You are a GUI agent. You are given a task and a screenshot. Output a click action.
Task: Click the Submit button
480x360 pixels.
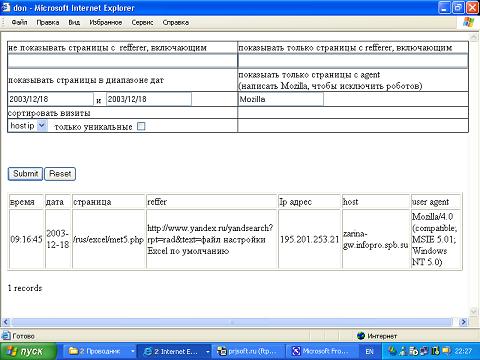tap(25, 174)
